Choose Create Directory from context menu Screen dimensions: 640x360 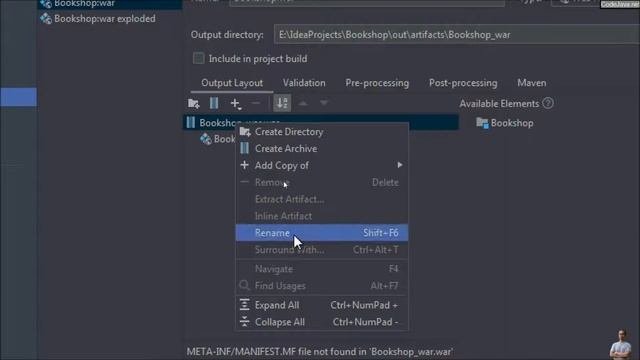tap(322, 132)
